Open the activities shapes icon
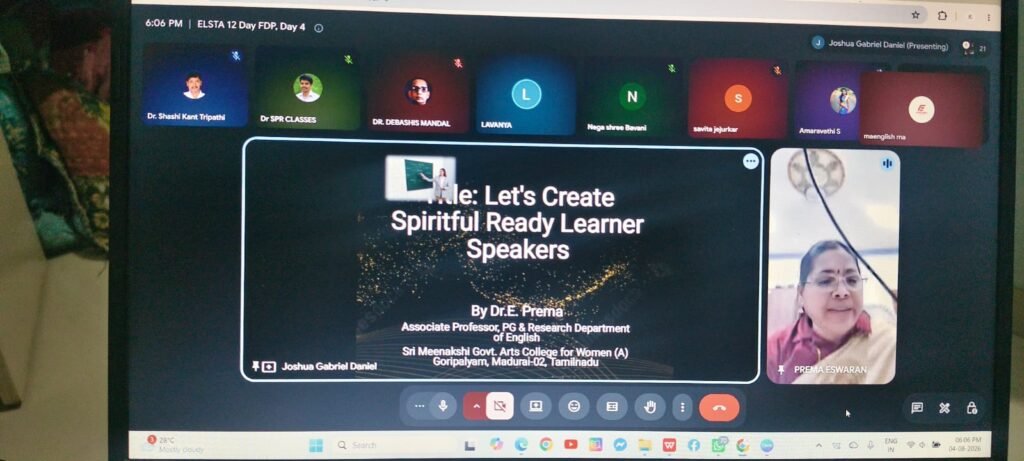The image size is (1024, 461). pyautogui.click(x=944, y=407)
